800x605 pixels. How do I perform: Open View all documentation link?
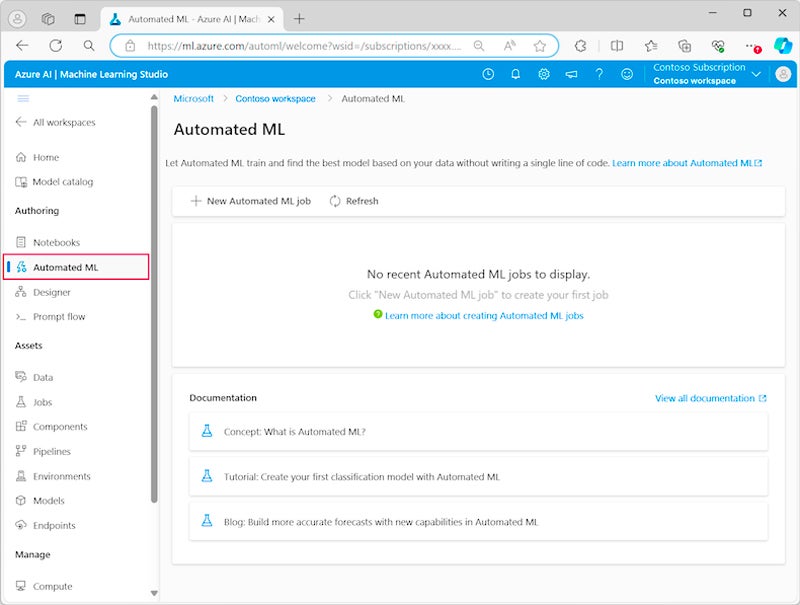pyautogui.click(x=710, y=398)
